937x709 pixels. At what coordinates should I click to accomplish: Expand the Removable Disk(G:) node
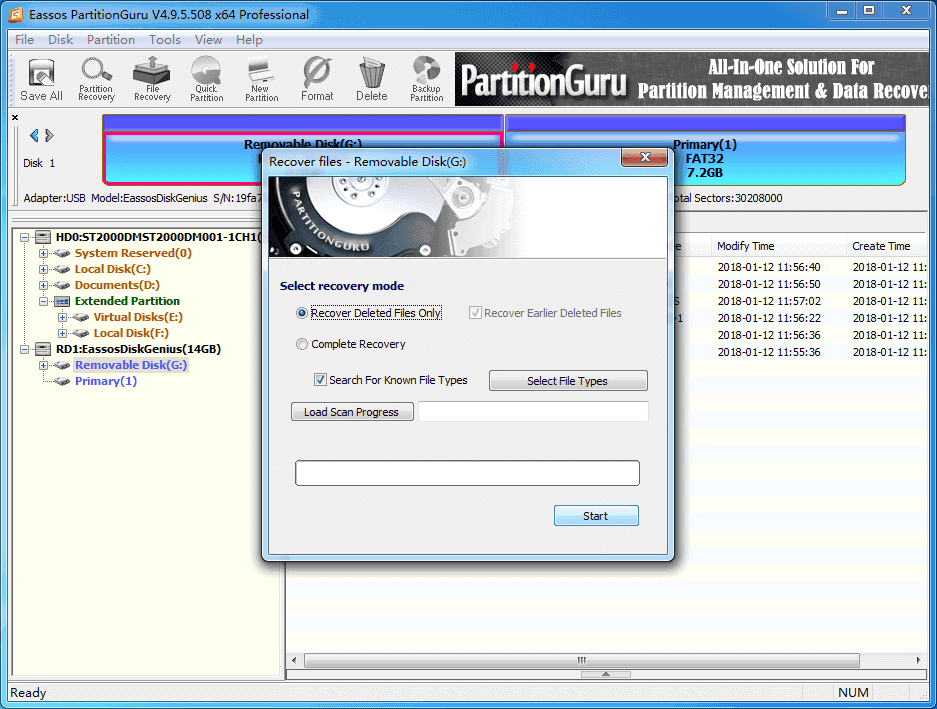(x=44, y=365)
